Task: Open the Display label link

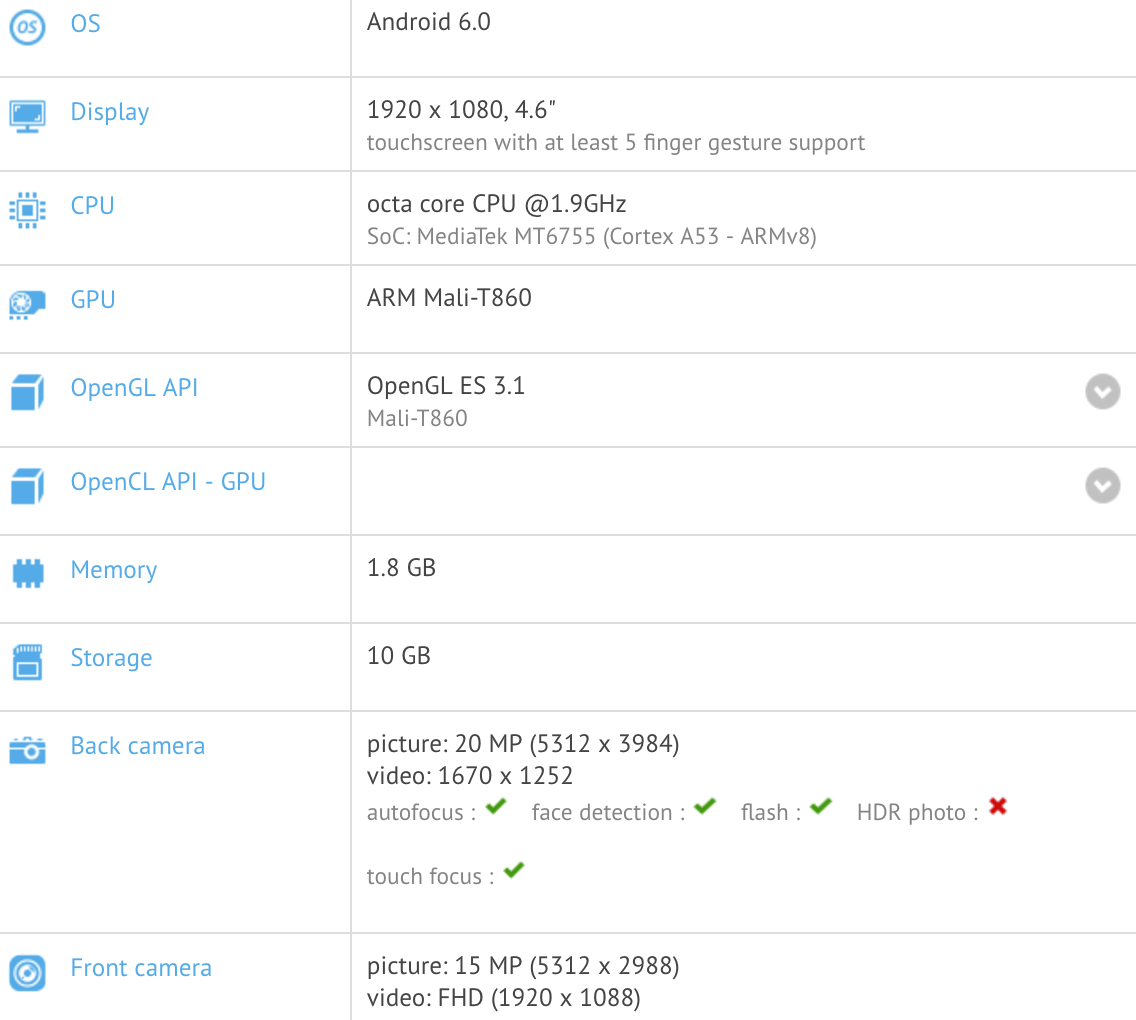Action: click(x=110, y=112)
